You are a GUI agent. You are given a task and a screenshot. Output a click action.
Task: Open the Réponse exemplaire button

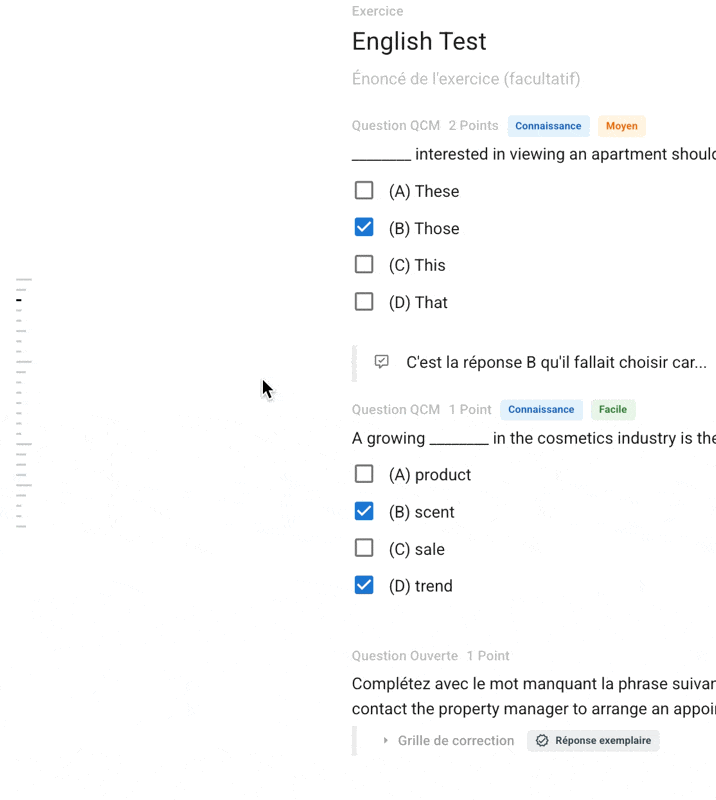point(593,740)
